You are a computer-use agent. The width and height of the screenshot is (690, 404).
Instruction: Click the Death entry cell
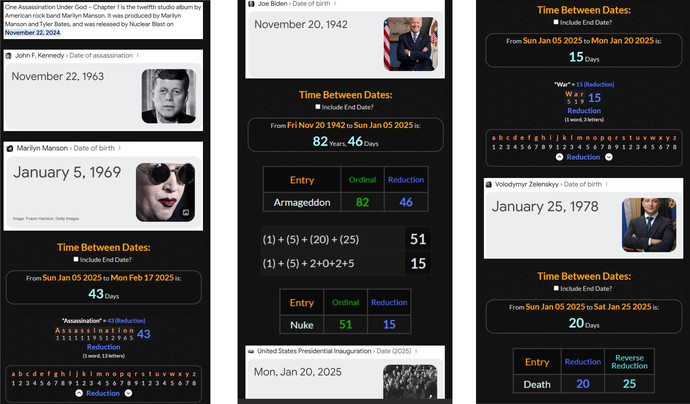point(537,384)
